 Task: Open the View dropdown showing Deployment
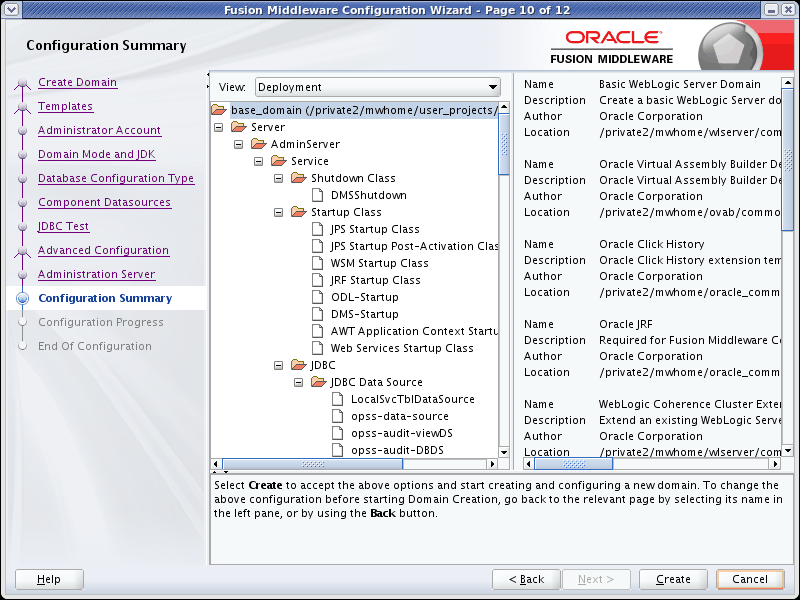378,87
